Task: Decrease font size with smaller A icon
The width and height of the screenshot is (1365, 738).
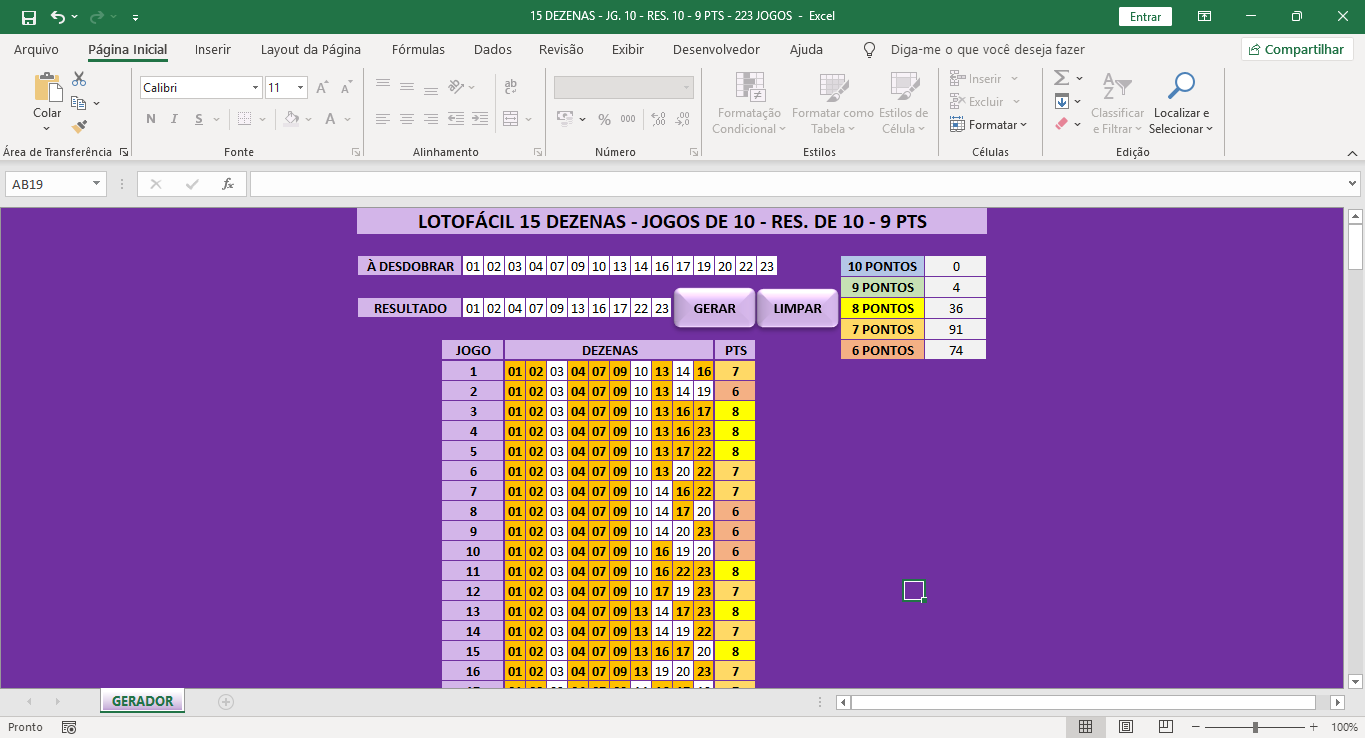Action: pyautogui.click(x=344, y=88)
